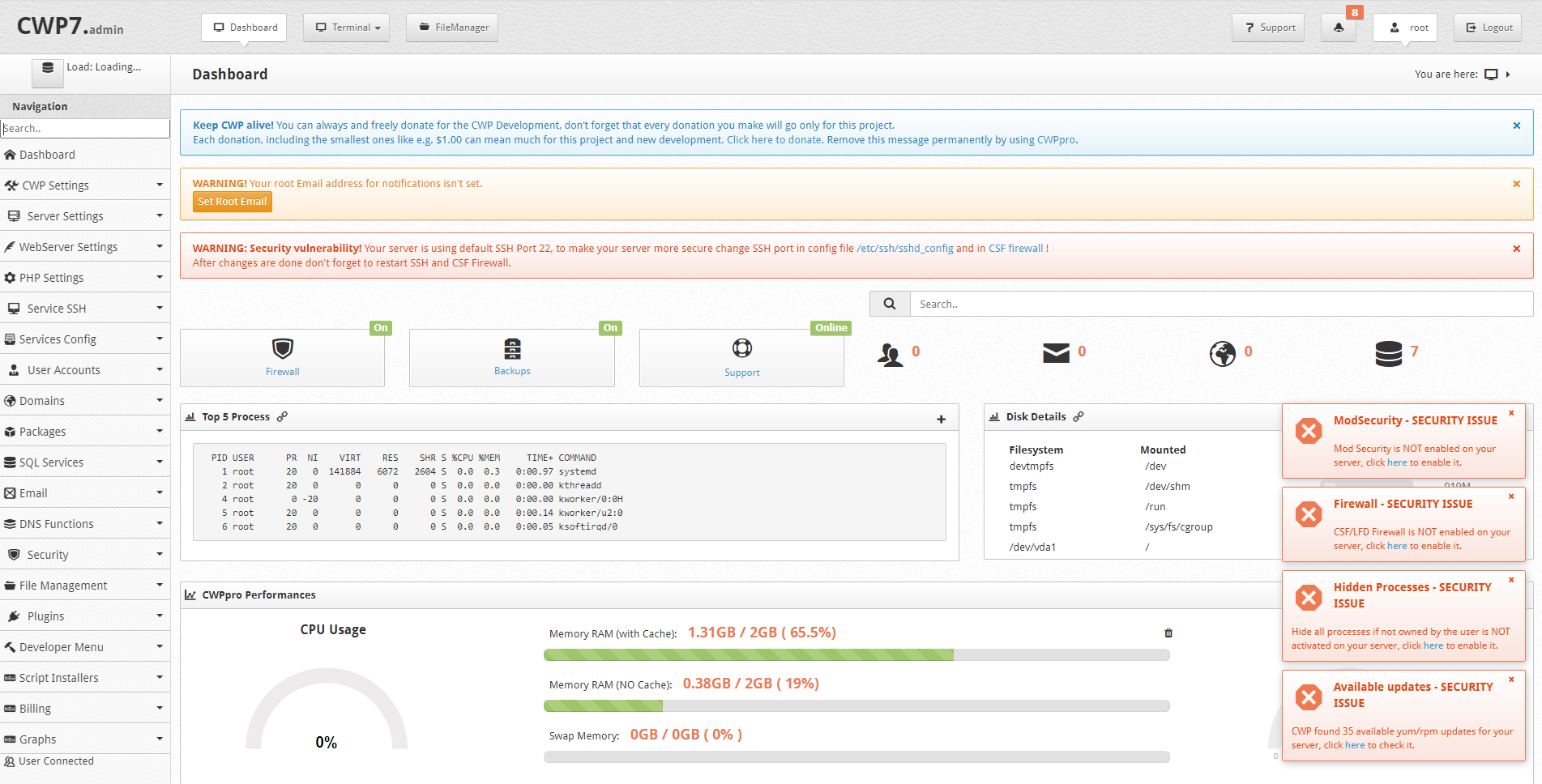This screenshot has width=1542, height=784.
Task: Click the mail envelope count icon
Action: click(1056, 353)
